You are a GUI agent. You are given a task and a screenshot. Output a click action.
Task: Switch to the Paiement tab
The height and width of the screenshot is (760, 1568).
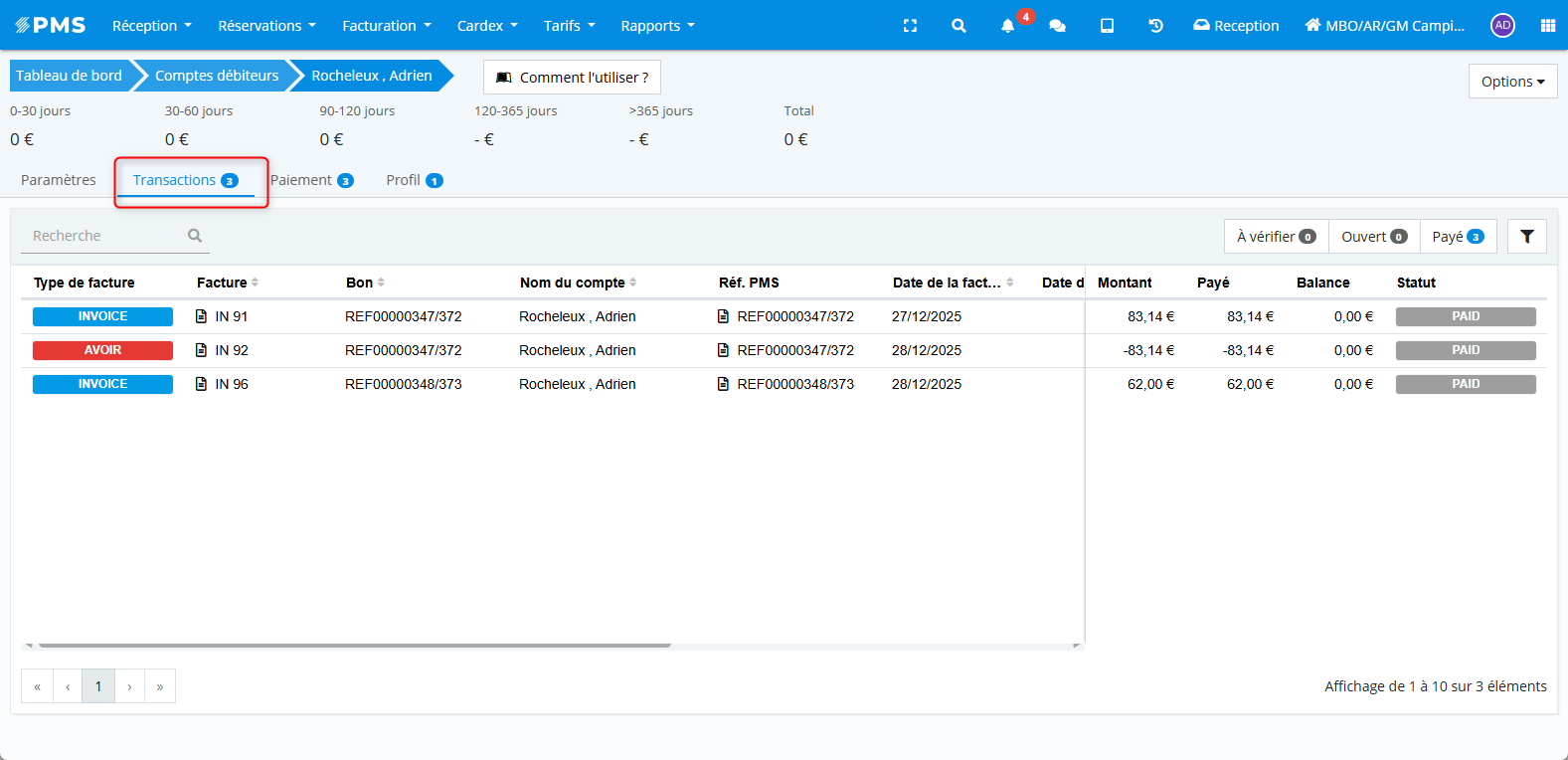pyautogui.click(x=312, y=180)
